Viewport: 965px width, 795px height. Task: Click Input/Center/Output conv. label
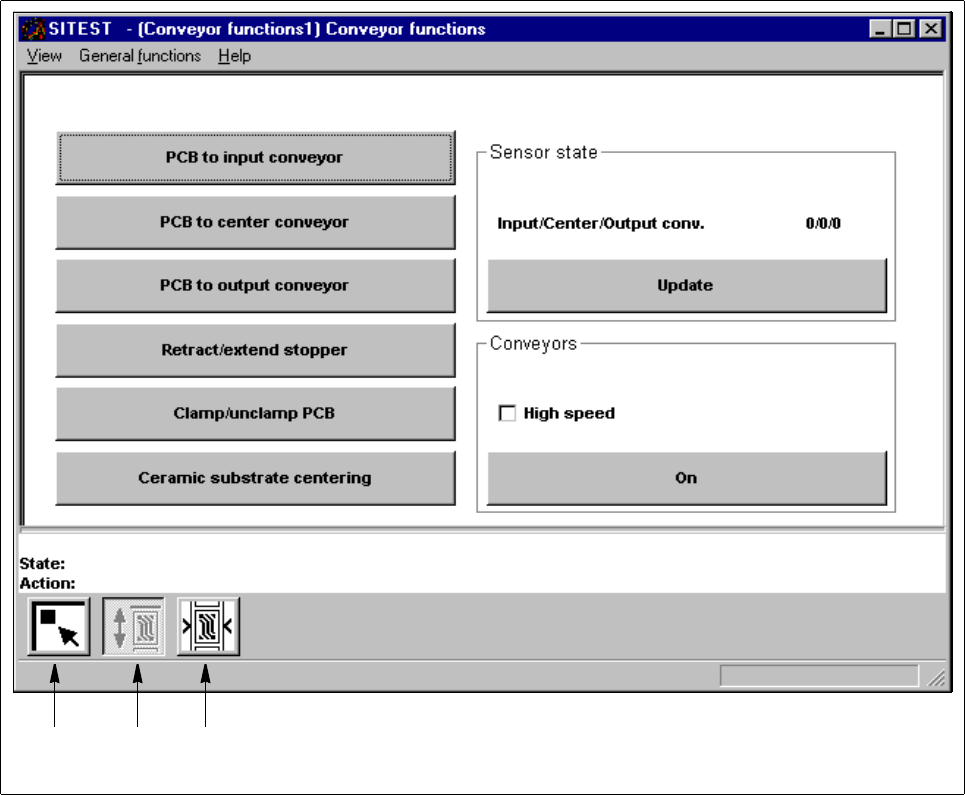pyautogui.click(x=601, y=223)
